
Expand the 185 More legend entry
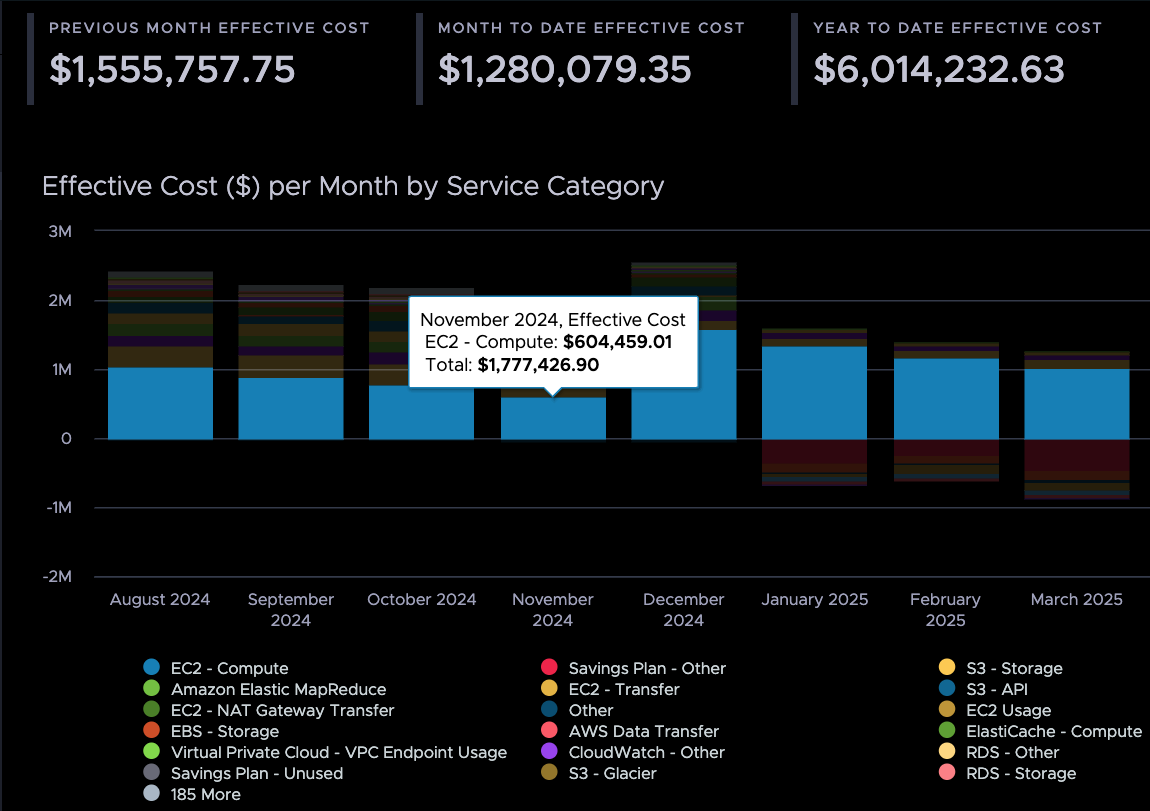point(150,793)
